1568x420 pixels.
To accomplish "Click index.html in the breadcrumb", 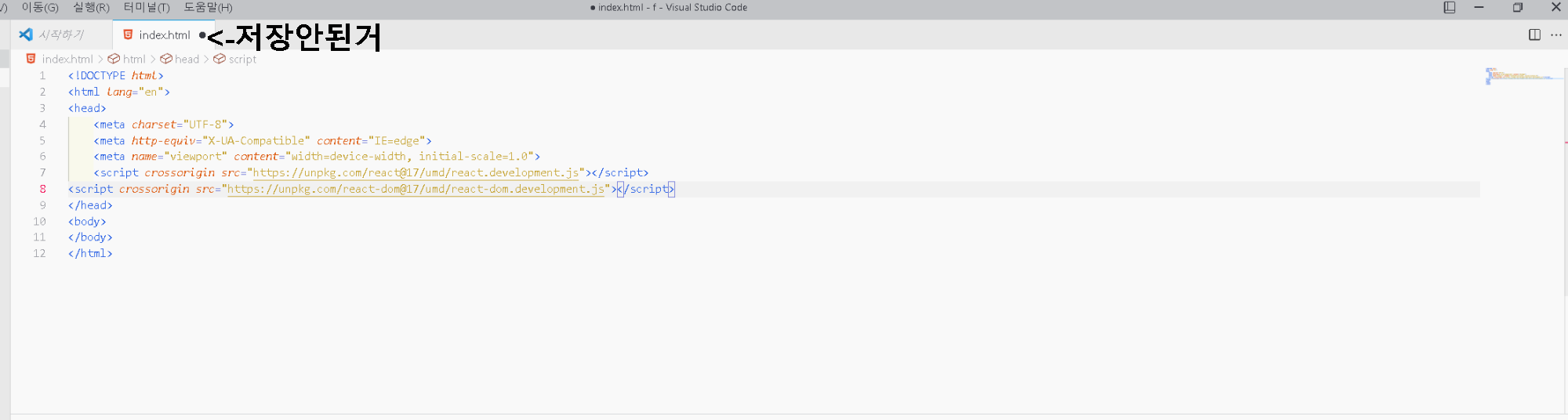I will 67,59.
